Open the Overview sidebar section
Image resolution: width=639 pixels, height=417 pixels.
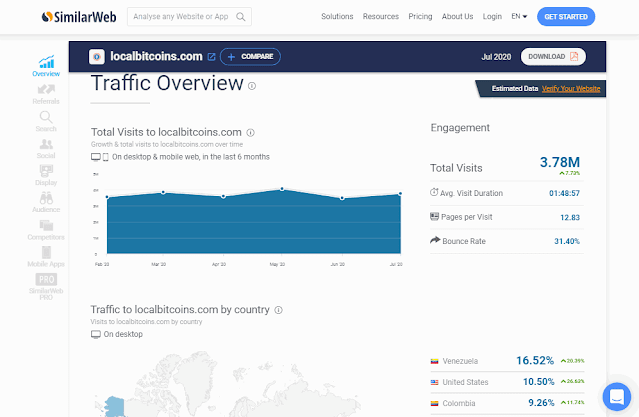46,66
